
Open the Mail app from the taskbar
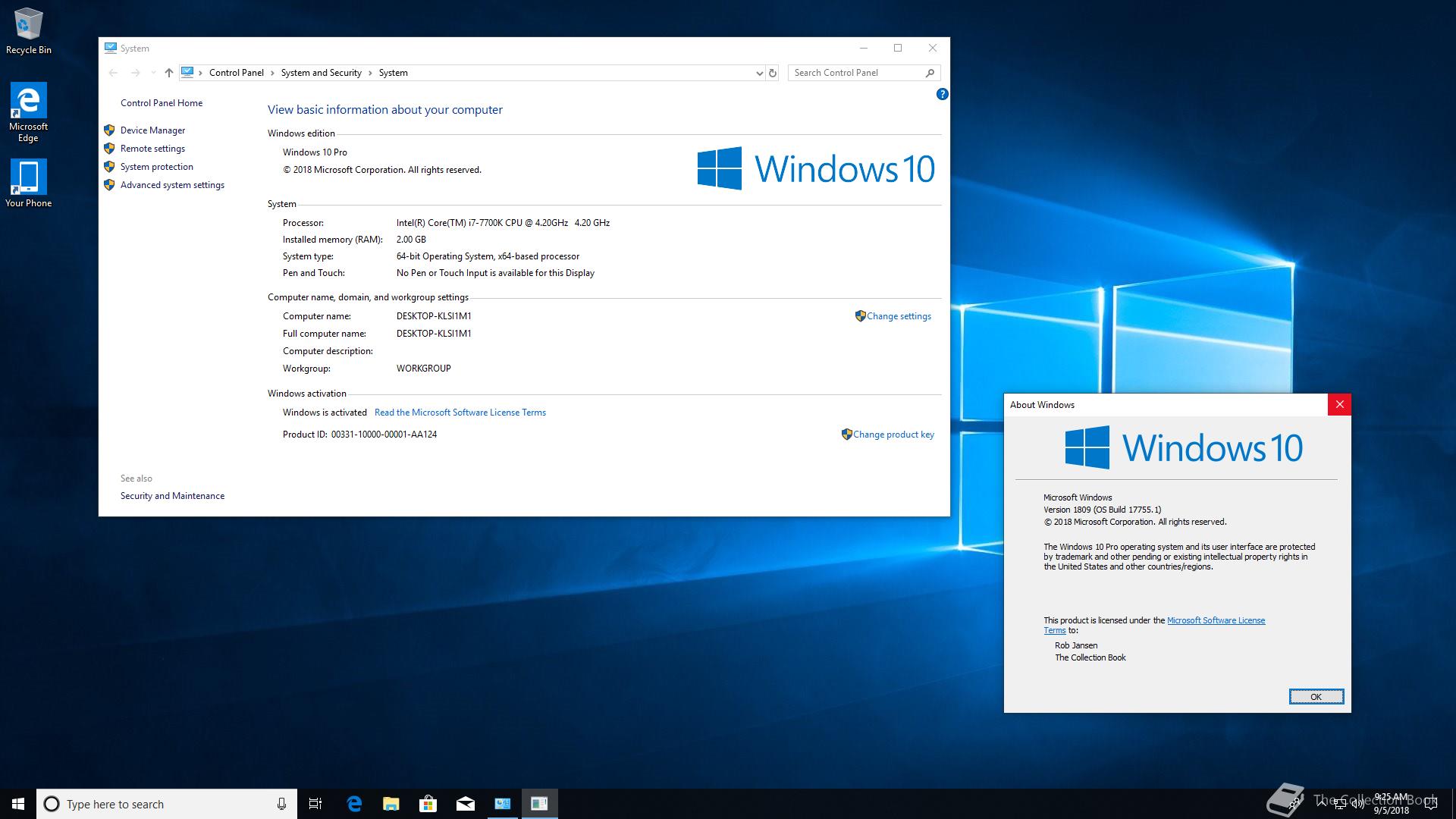click(466, 804)
